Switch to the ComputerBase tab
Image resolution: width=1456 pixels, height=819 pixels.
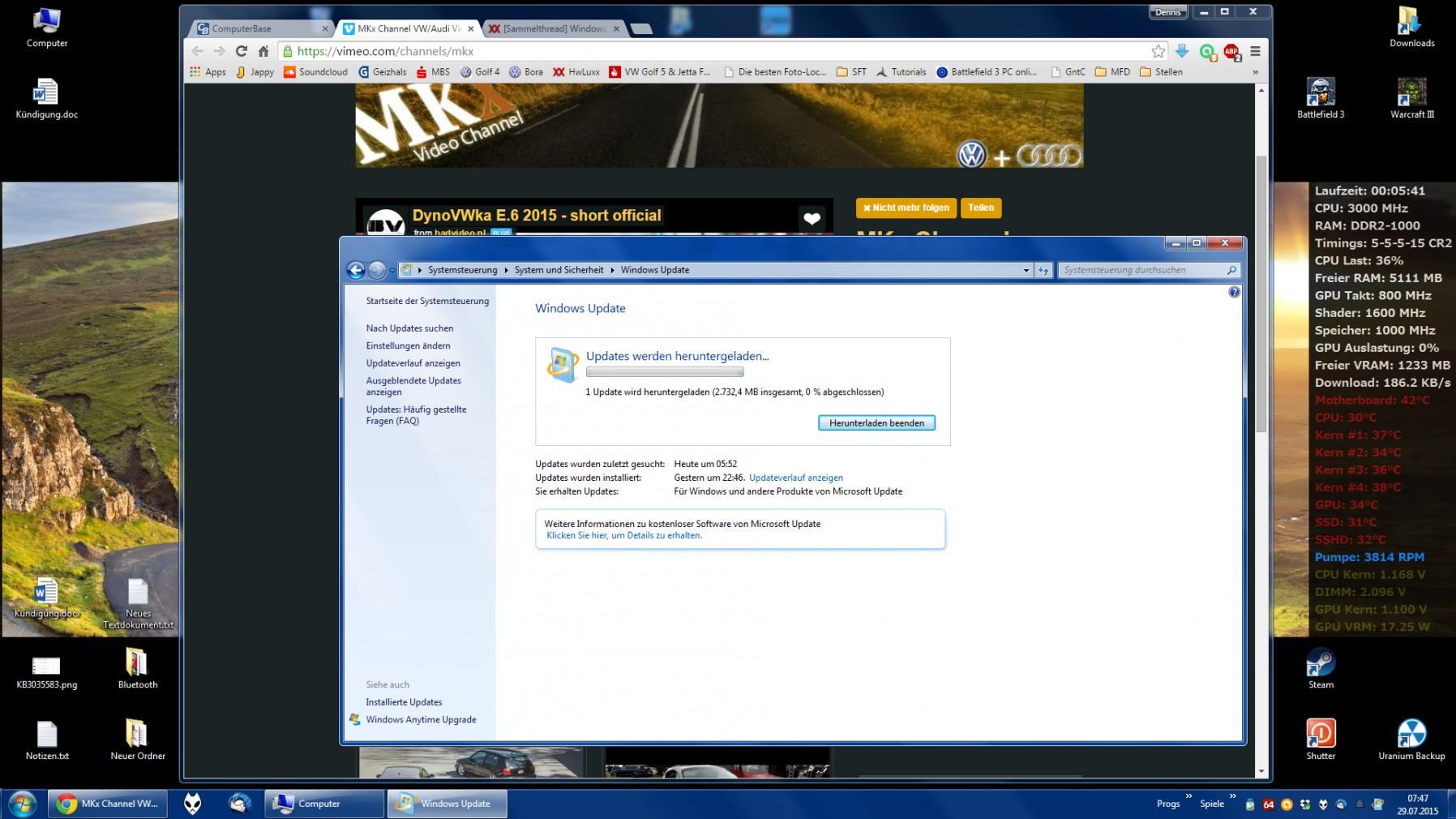pyautogui.click(x=258, y=28)
